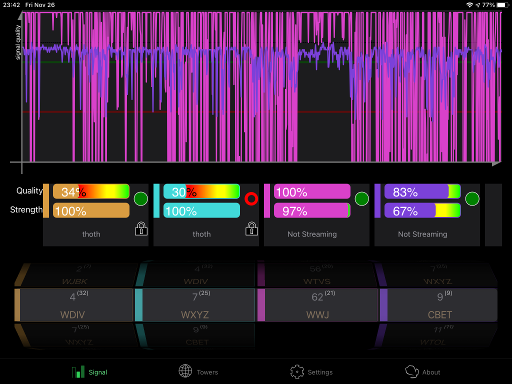
Task: Tap the Quality row label
Action: tap(29, 191)
